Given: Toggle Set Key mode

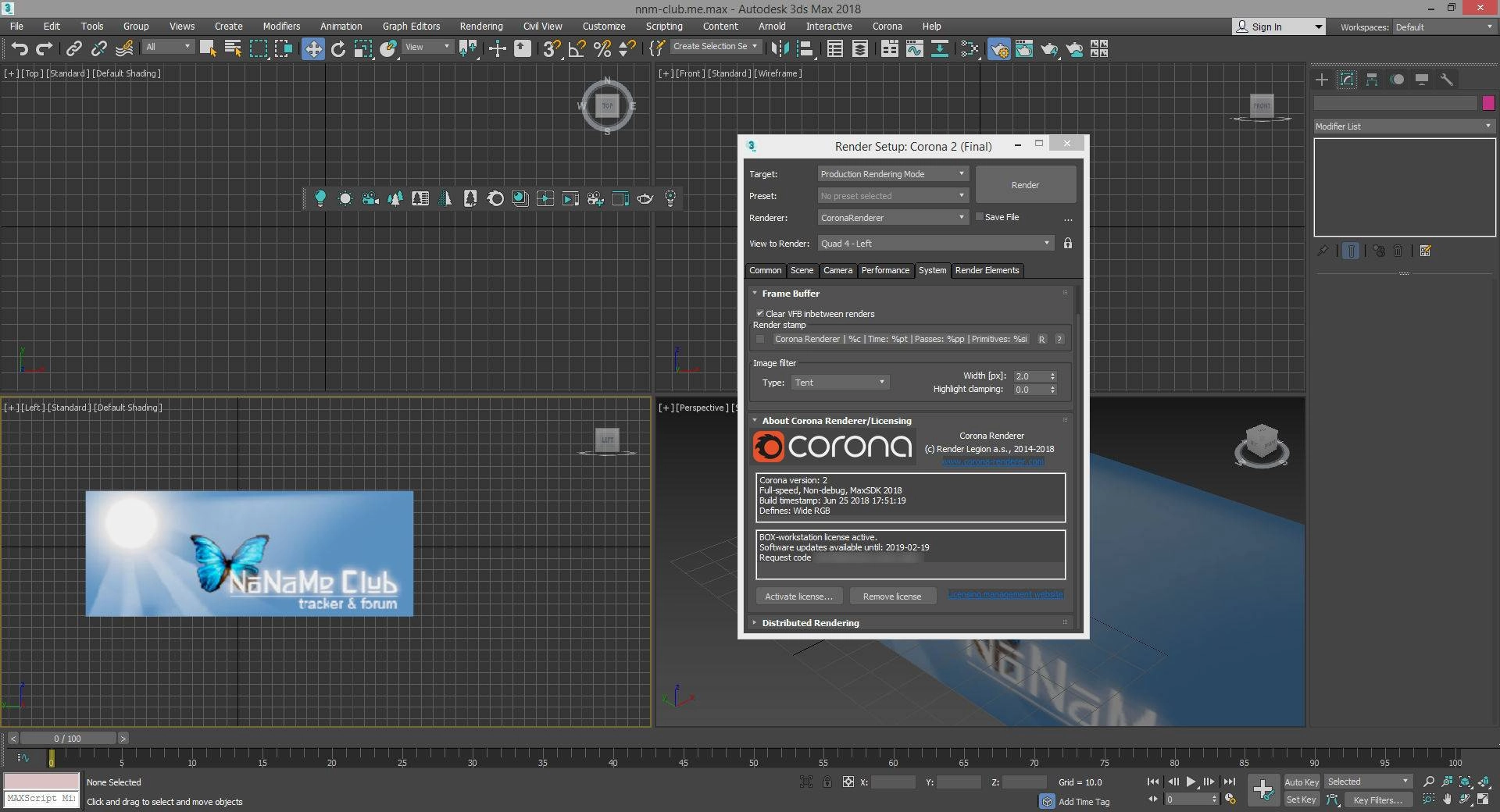Looking at the screenshot, I should pos(1302,800).
